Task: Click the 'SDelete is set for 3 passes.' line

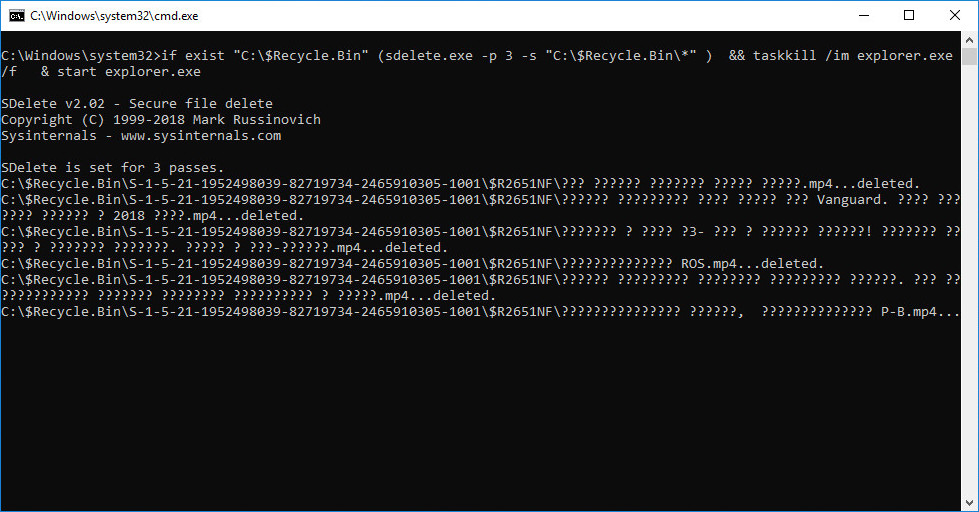Action: [x=112, y=167]
